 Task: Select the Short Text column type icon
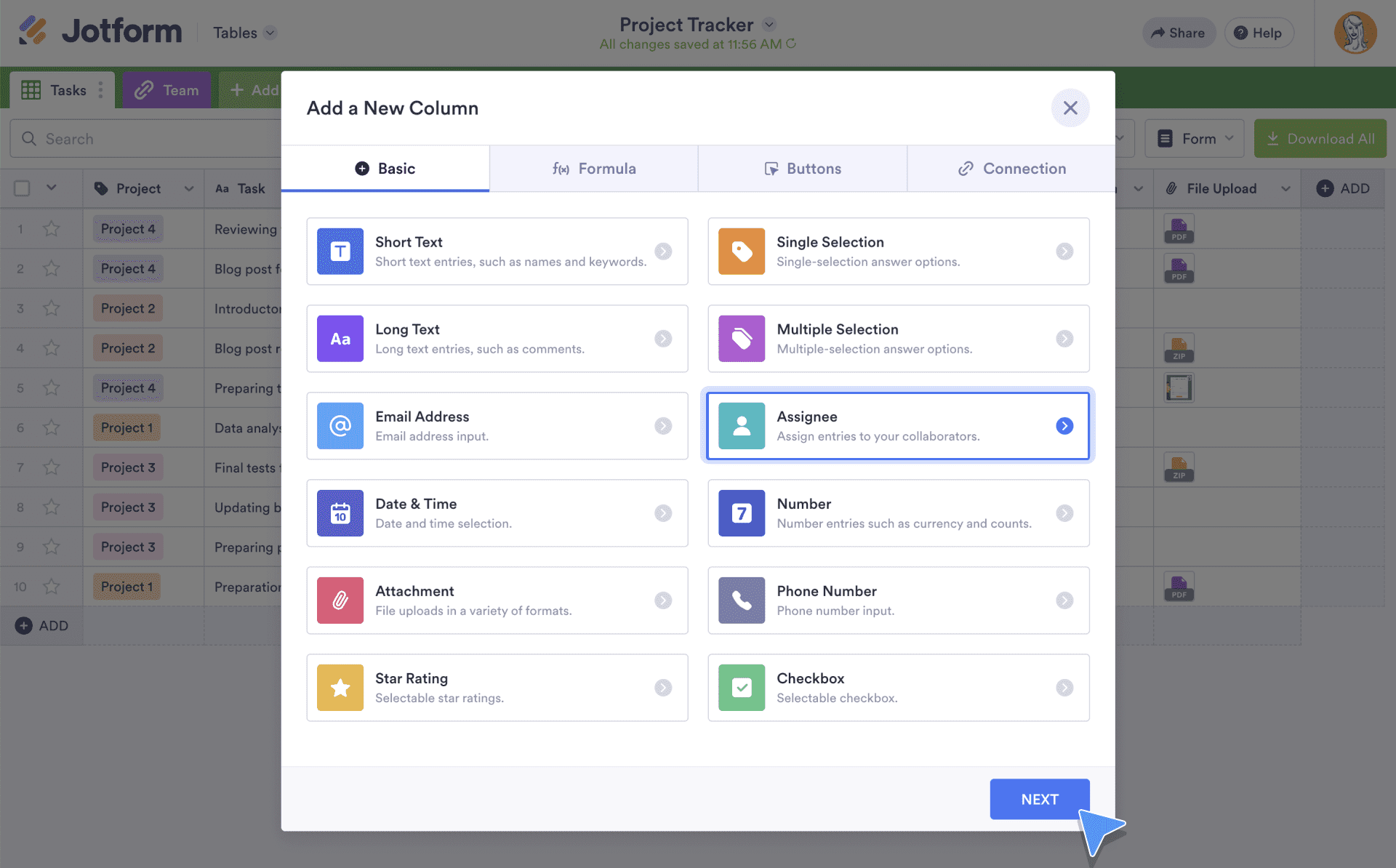(340, 251)
